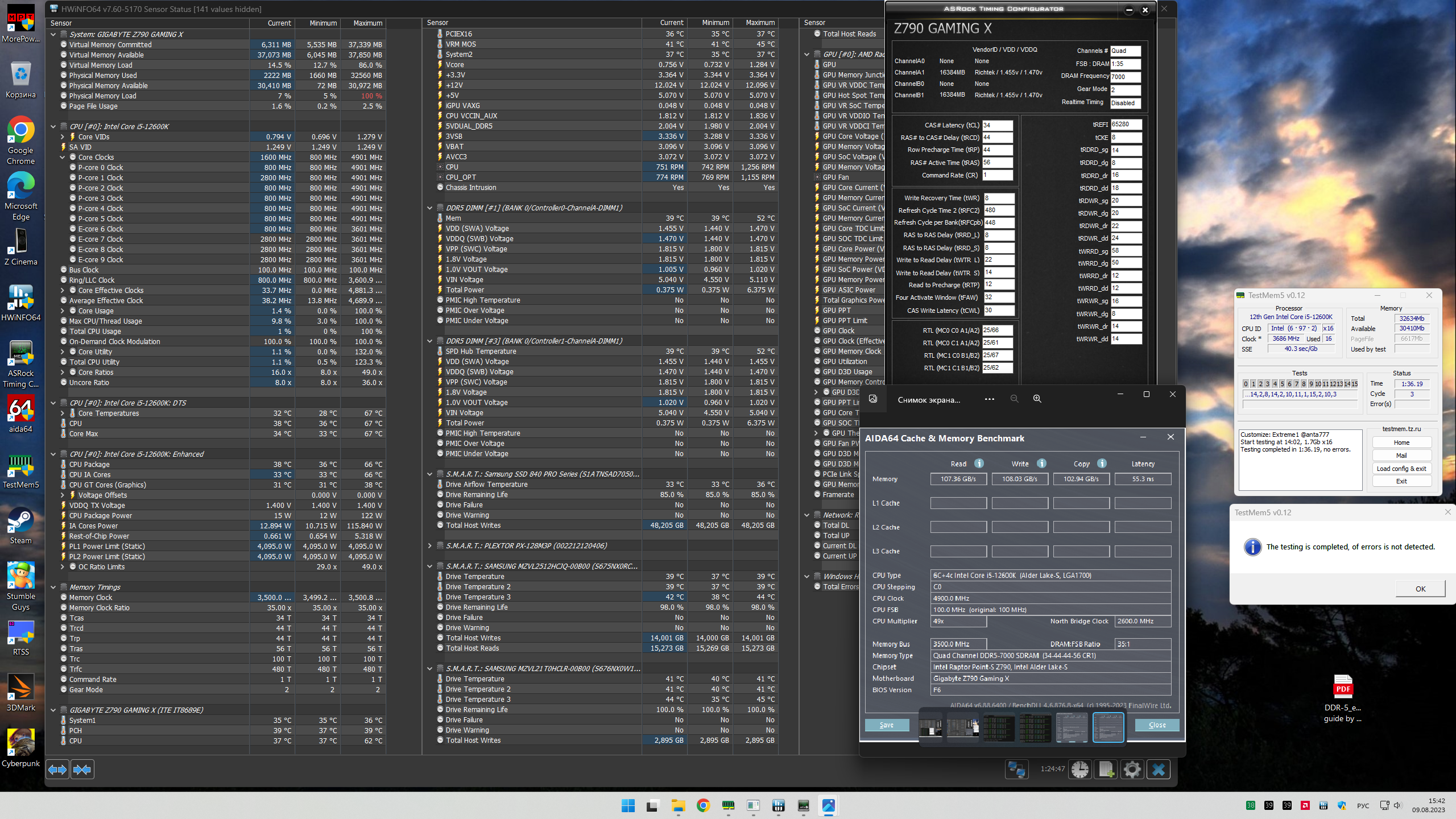Image resolution: width=1456 pixels, height=819 pixels.
Task: Click HWiNFO shrink columns arrows button
Action: [82, 770]
